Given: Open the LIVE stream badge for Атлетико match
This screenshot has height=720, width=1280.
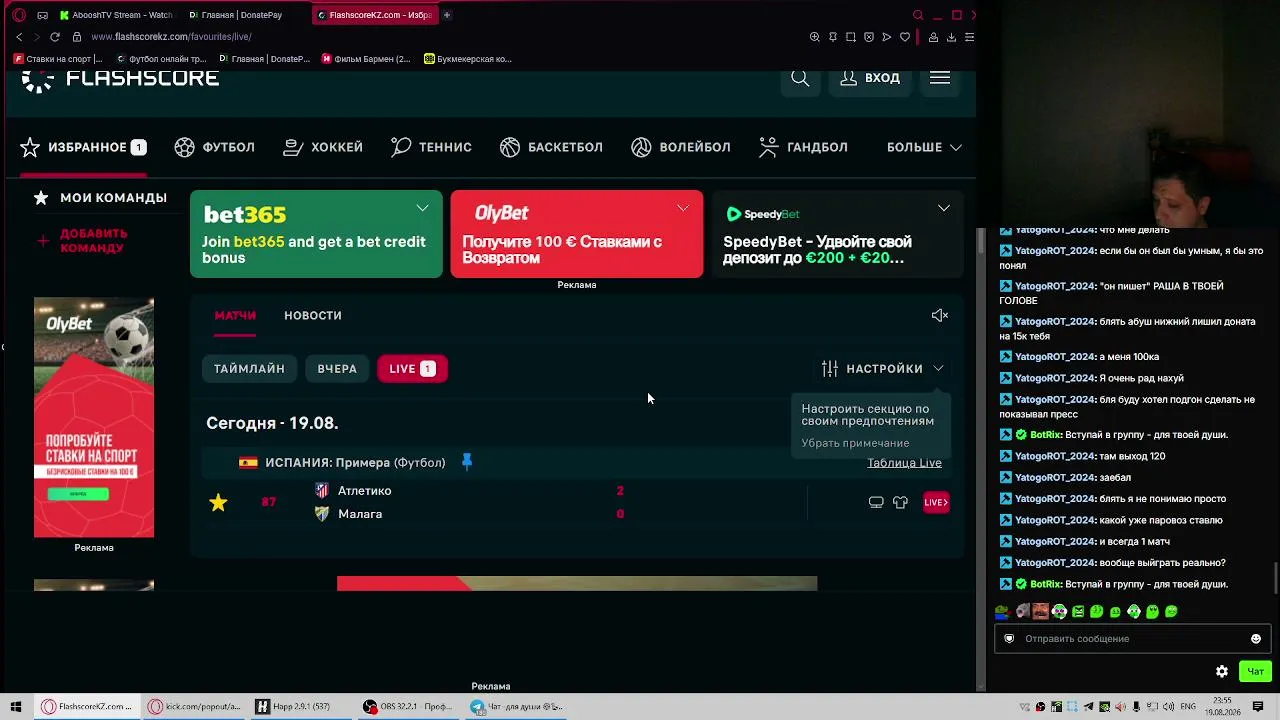Looking at the screenshot, I should 936,502.
